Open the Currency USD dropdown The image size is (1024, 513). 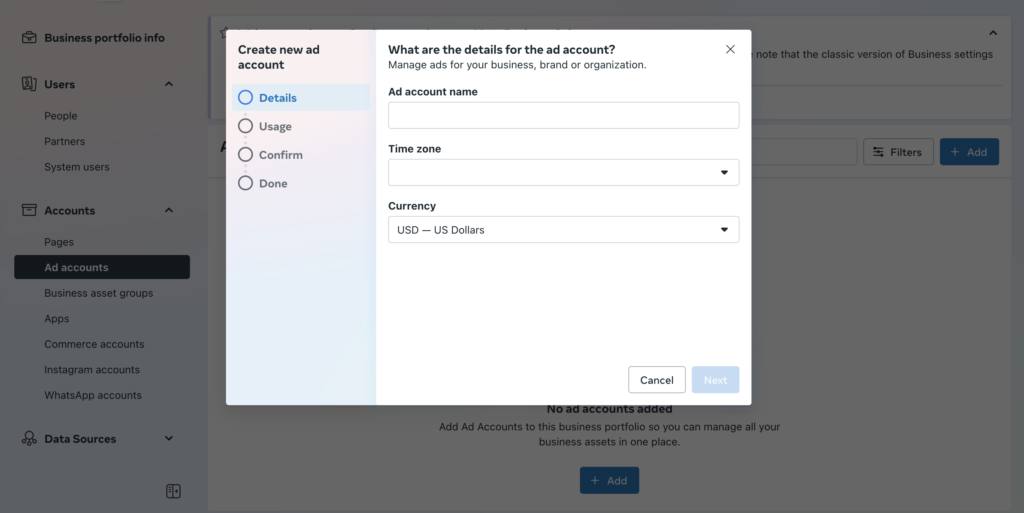tap(564, 230)
